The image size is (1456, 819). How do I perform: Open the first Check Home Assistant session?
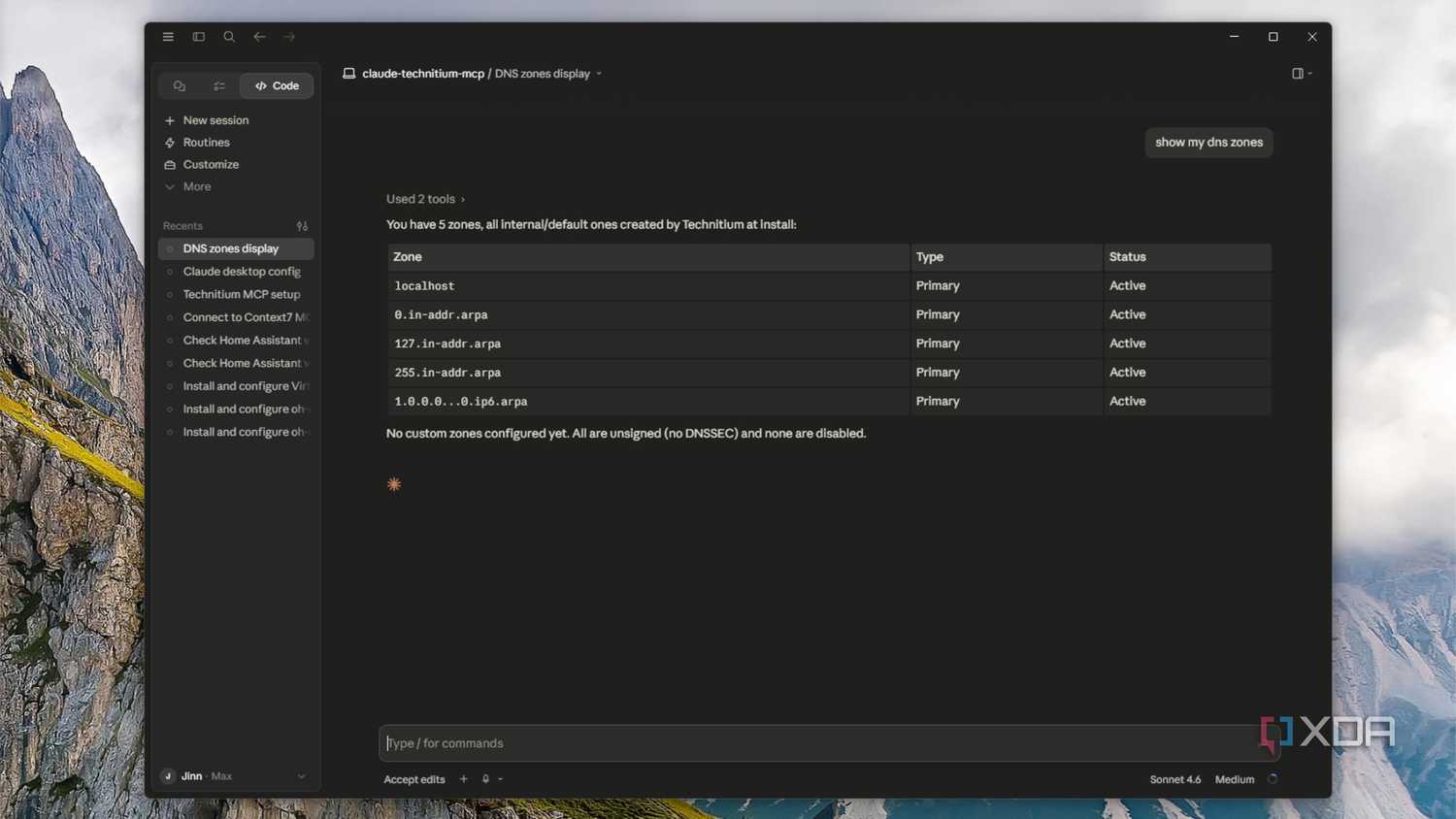click(236, 341)
